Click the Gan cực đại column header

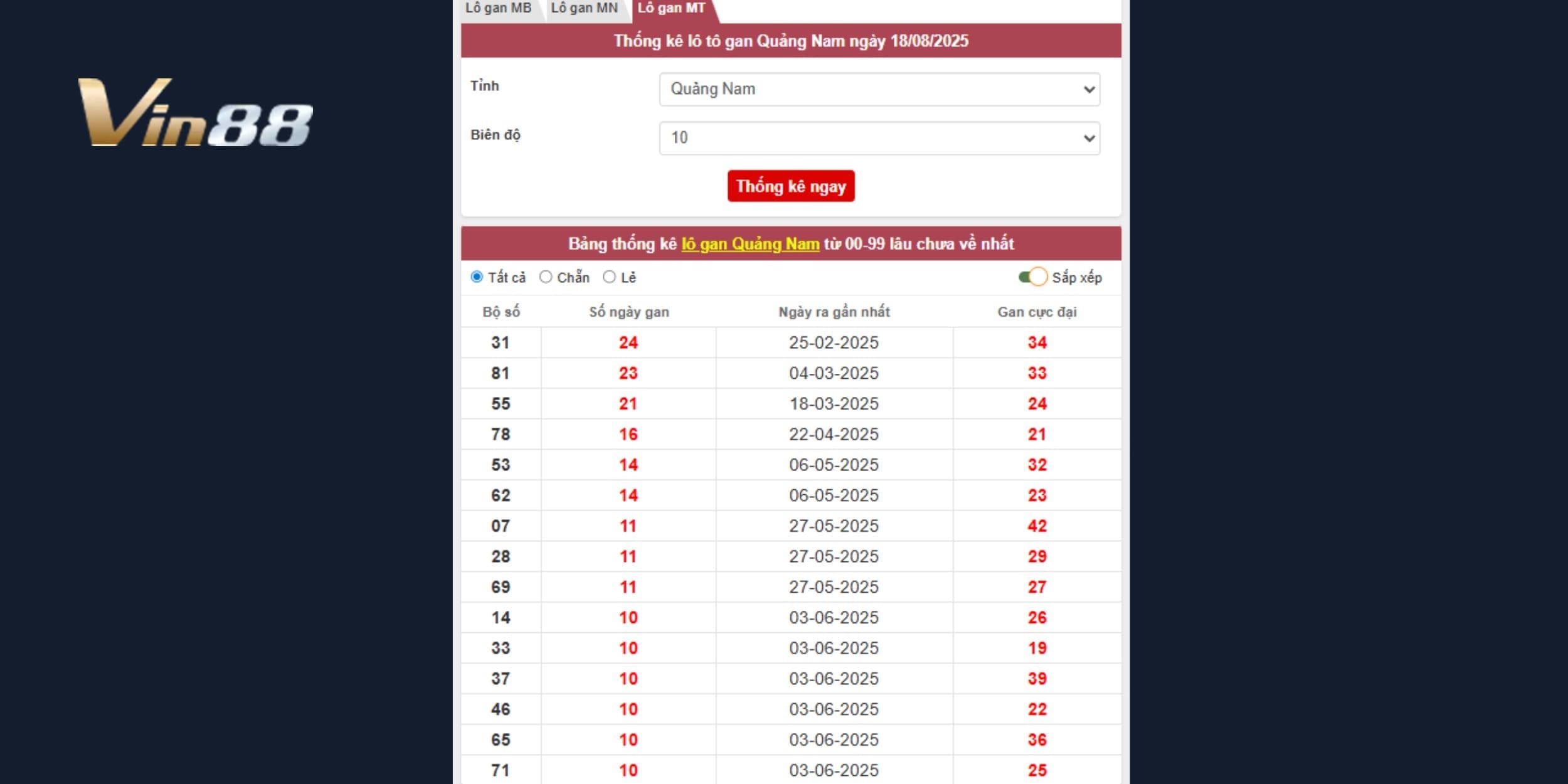1037,312
